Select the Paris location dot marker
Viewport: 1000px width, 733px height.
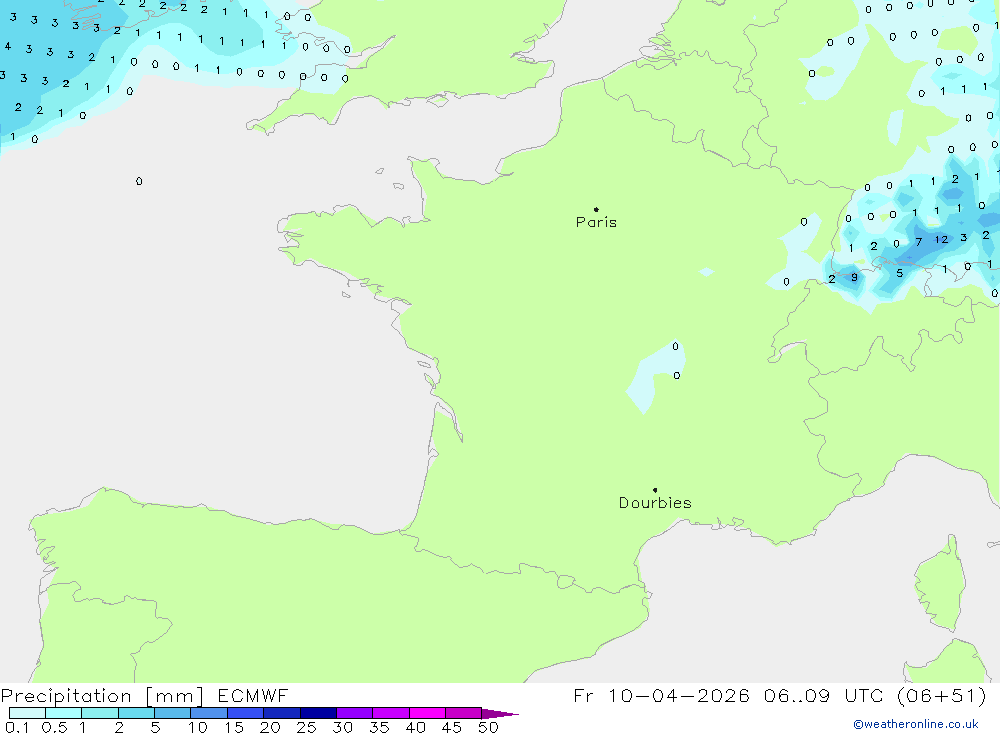tap(596, 209)
